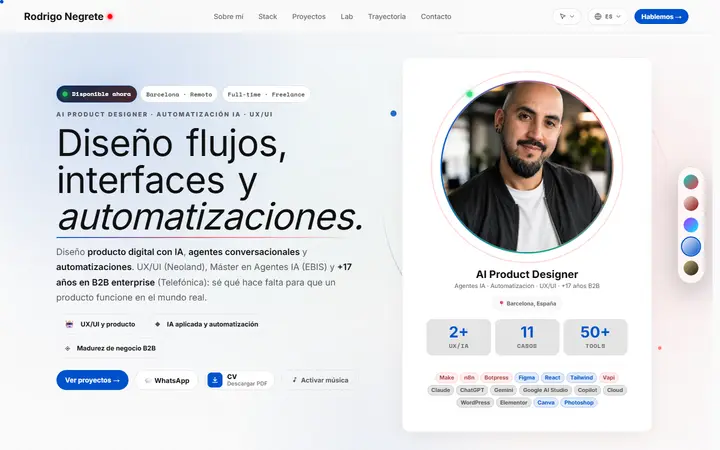This screenshot has height=450, width=720.
Task: Click the Copilot tool tag
Action: (587, 390)
